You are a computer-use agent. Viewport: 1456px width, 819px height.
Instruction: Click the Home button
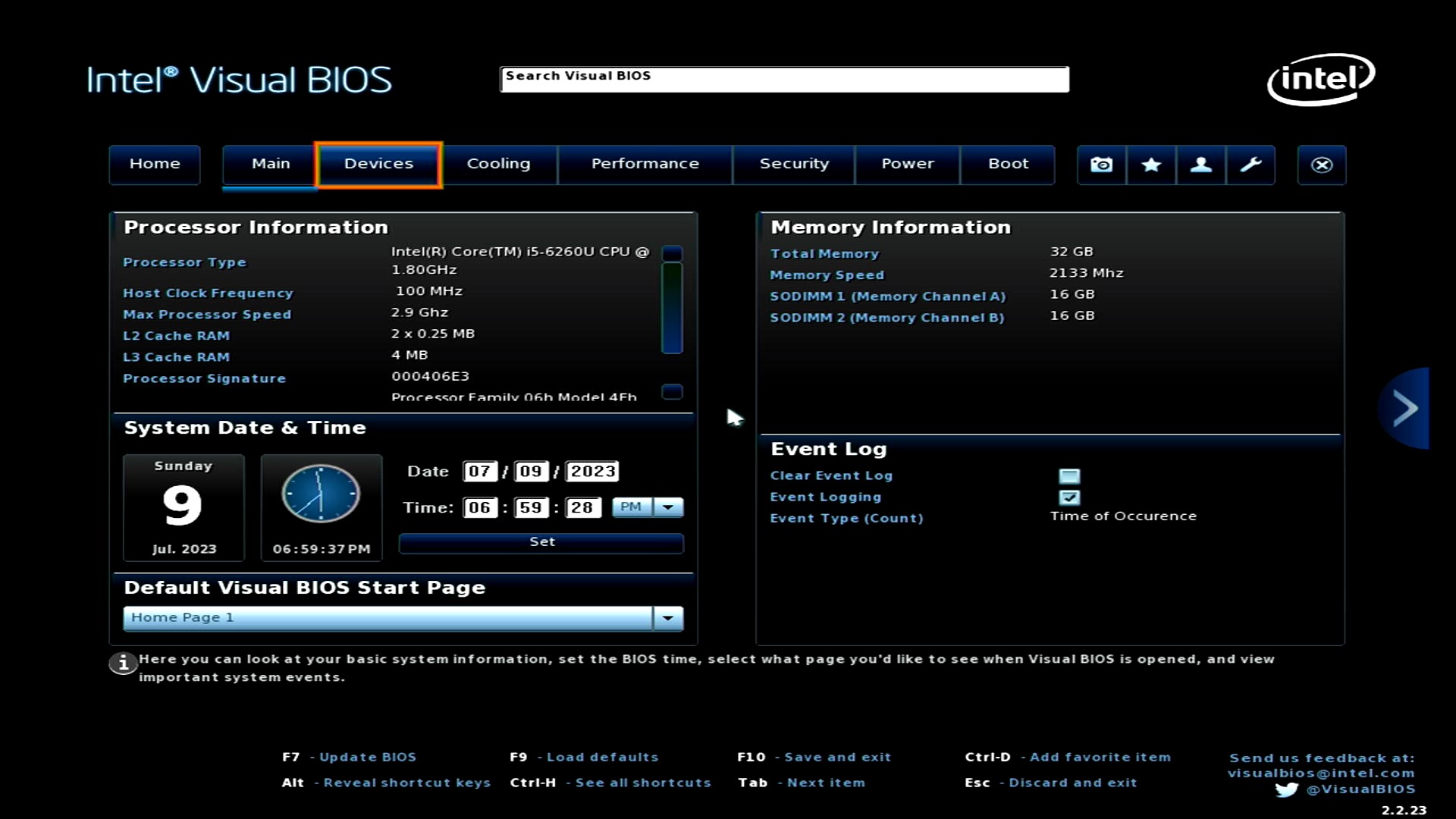[155, 164]
